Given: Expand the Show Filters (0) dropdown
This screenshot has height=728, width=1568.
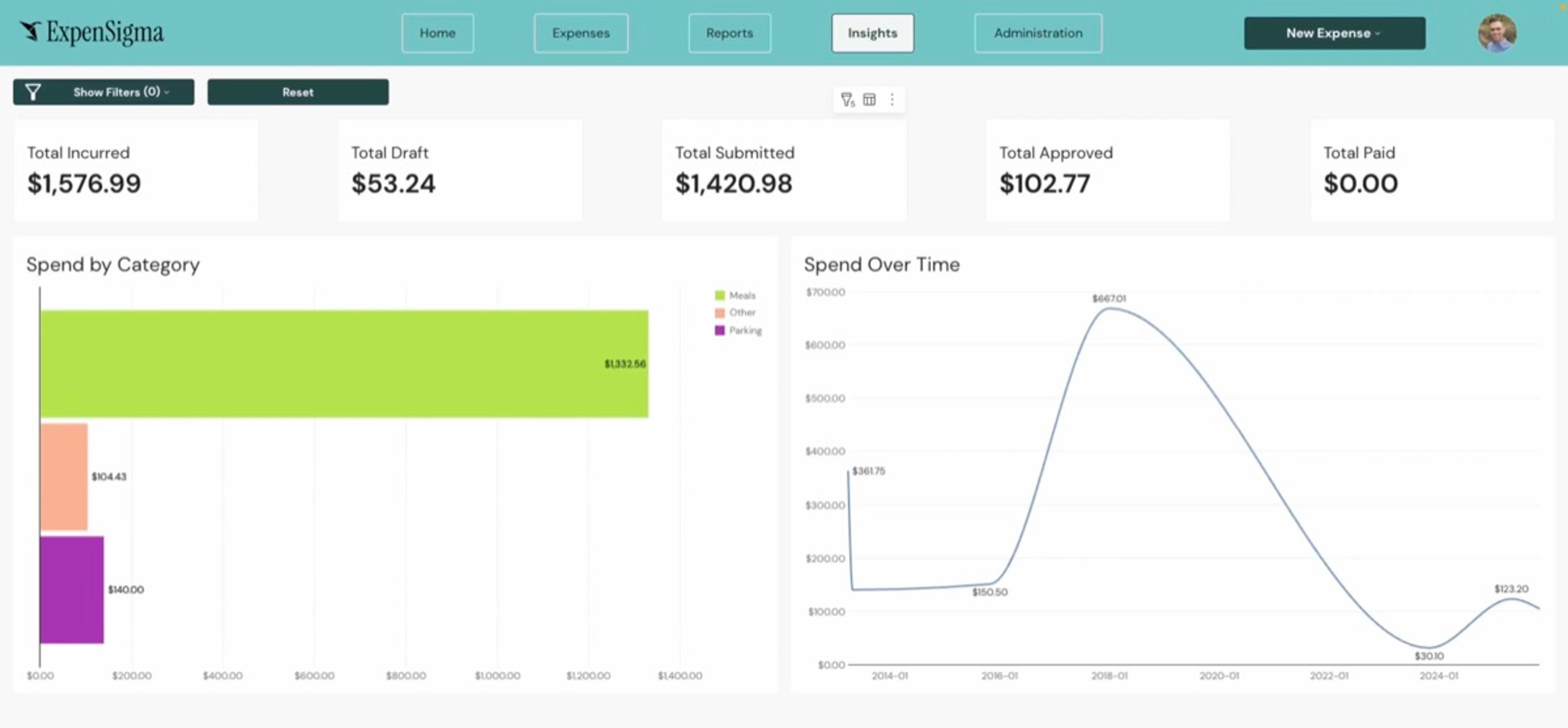Looking at the screenshot, I should point(104,92).
